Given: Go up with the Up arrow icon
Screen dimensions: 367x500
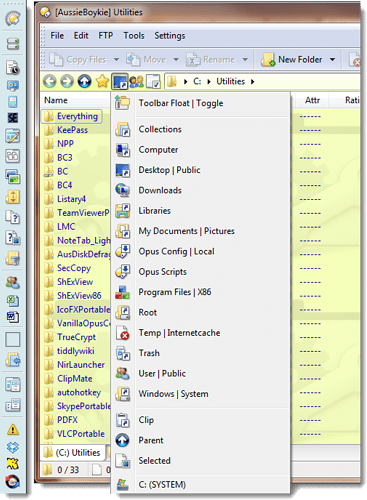Looking at the screenshot, I should click(84, 81).
